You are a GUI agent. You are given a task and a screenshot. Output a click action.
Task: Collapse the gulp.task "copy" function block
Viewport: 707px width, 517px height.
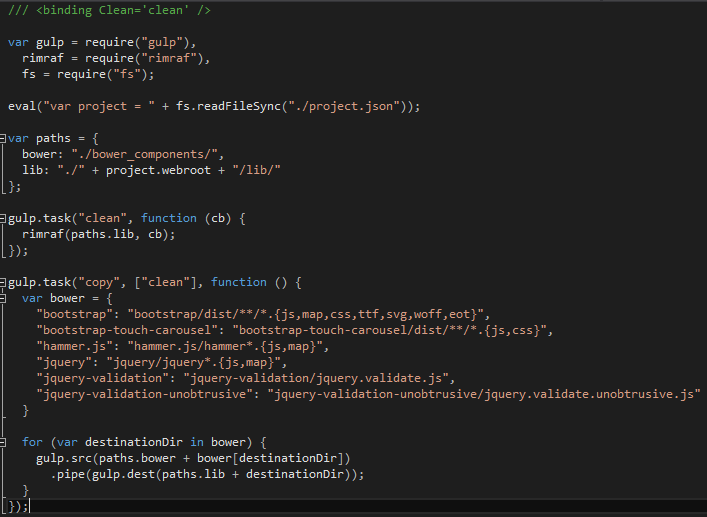point(4,282)
